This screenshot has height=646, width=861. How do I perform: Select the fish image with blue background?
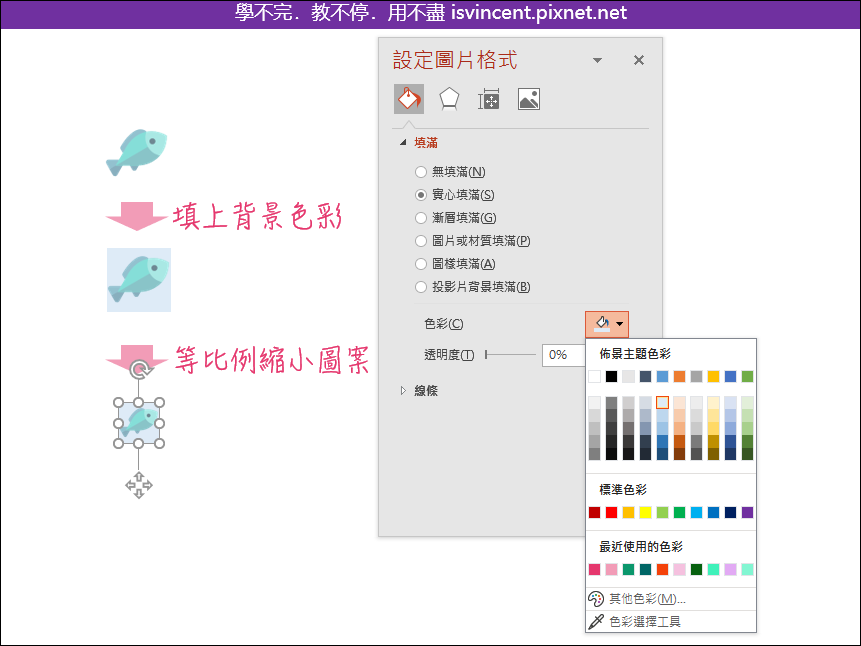[x=139, y=280]
